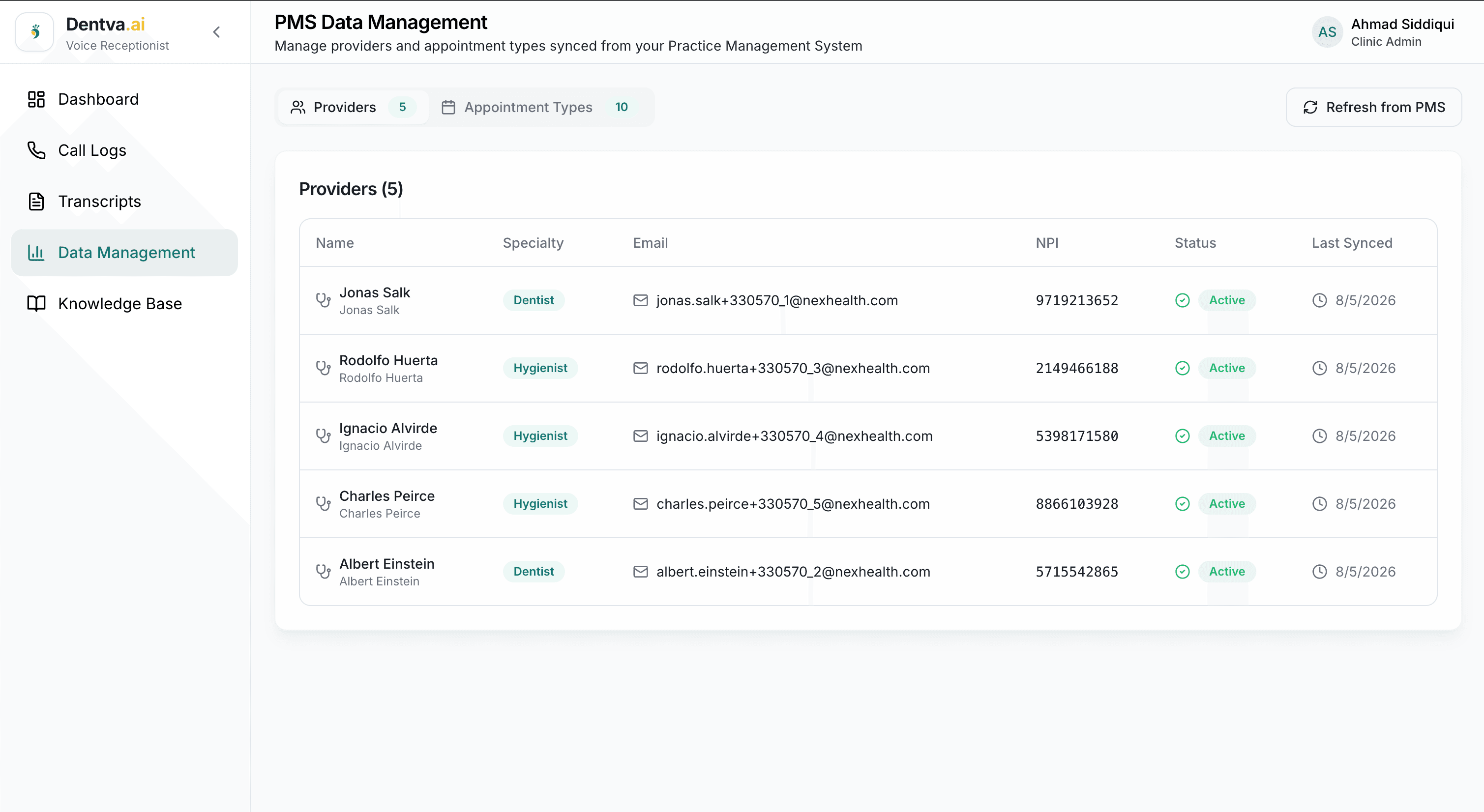Click the Refresh from PMS button

(x=1373, y=107)
